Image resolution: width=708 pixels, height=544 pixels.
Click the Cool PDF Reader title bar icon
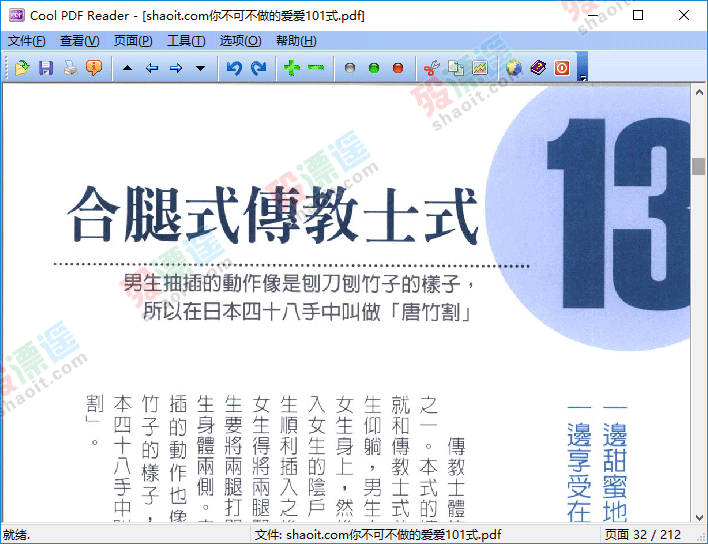pyautogui.click(x=17, y=15)
